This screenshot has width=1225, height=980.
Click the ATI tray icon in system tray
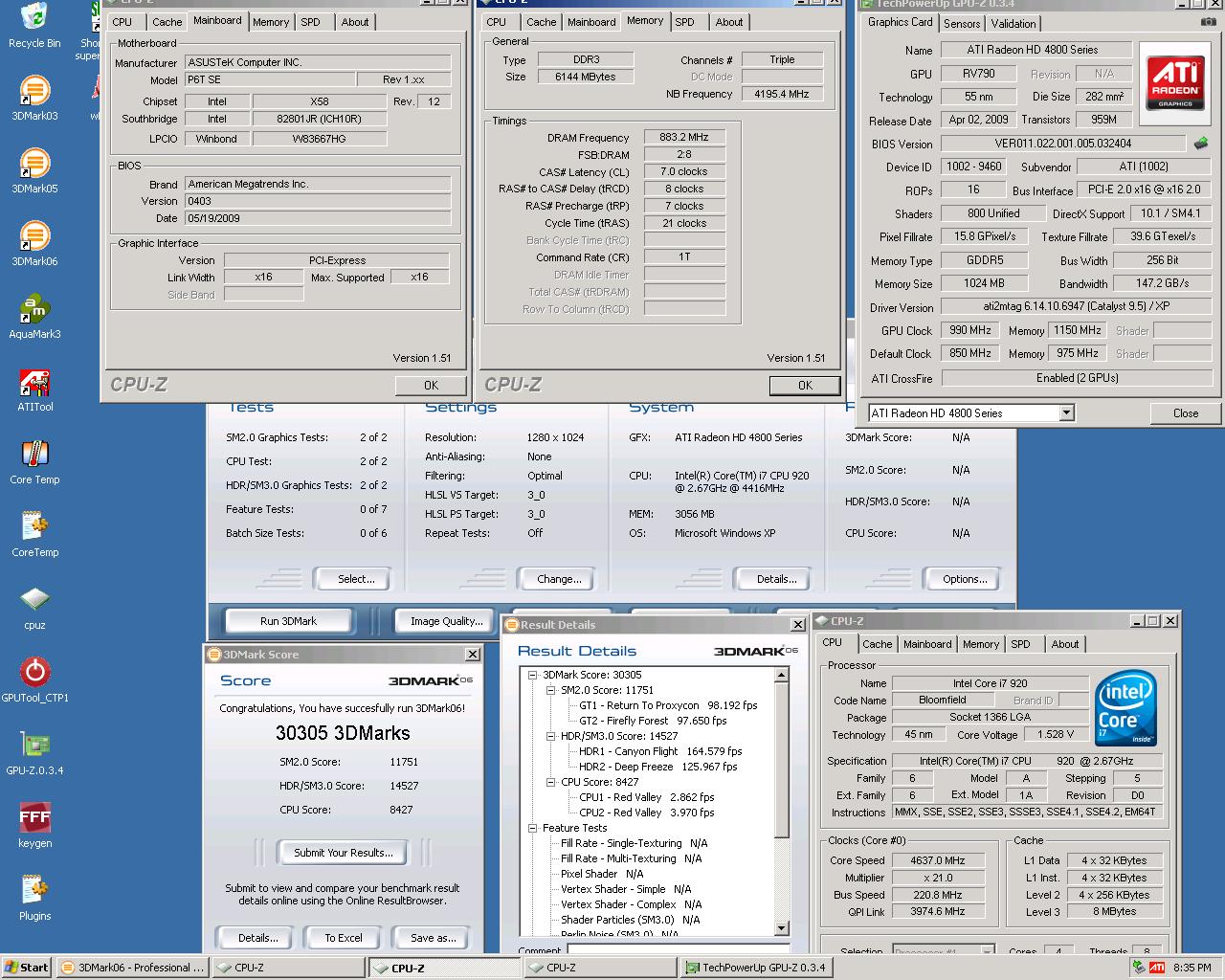(1157, 968)
